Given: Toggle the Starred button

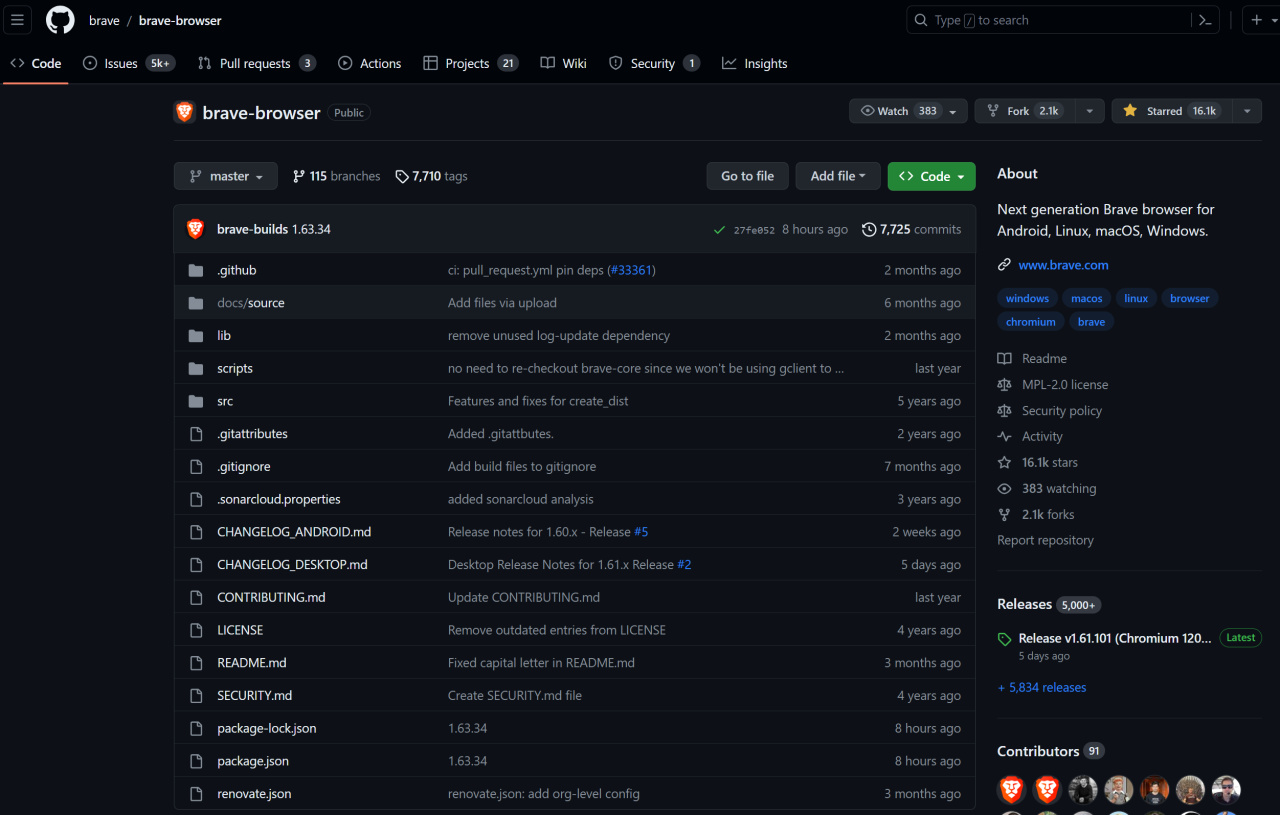Looking at the screenshot, I should click(1172, 111).
